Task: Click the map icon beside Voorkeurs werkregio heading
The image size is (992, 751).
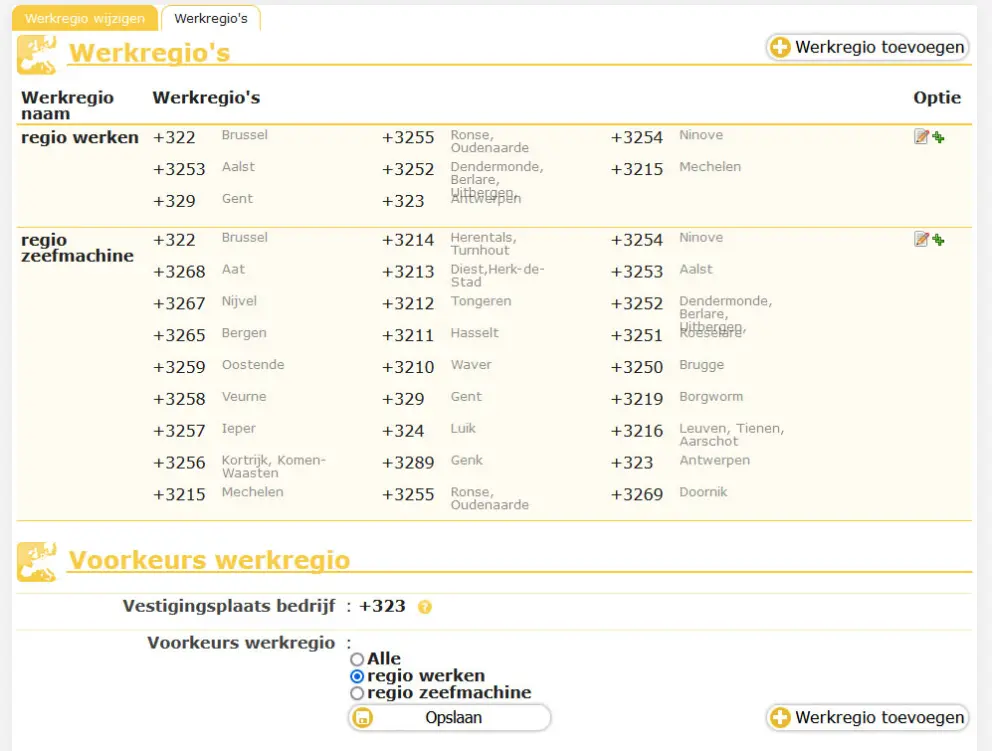Action: click(x=37, y=561)
